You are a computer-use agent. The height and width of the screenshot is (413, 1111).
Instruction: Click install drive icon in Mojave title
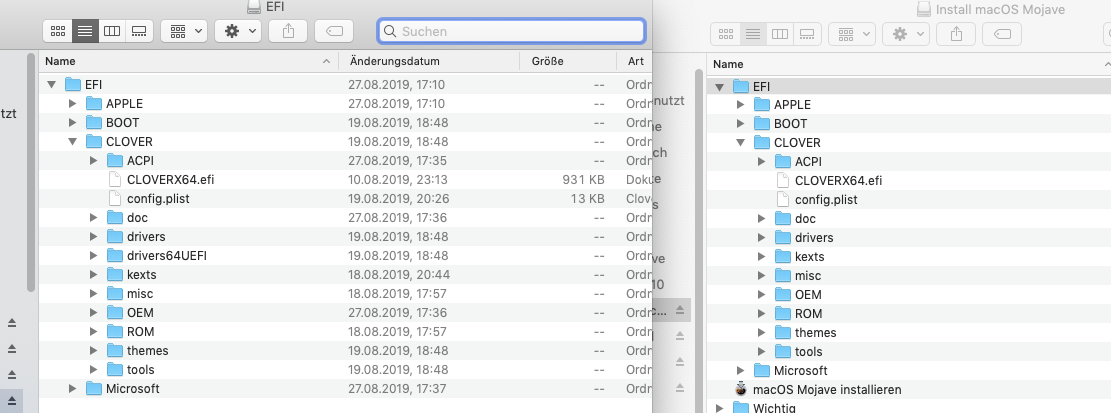point(924,9)
